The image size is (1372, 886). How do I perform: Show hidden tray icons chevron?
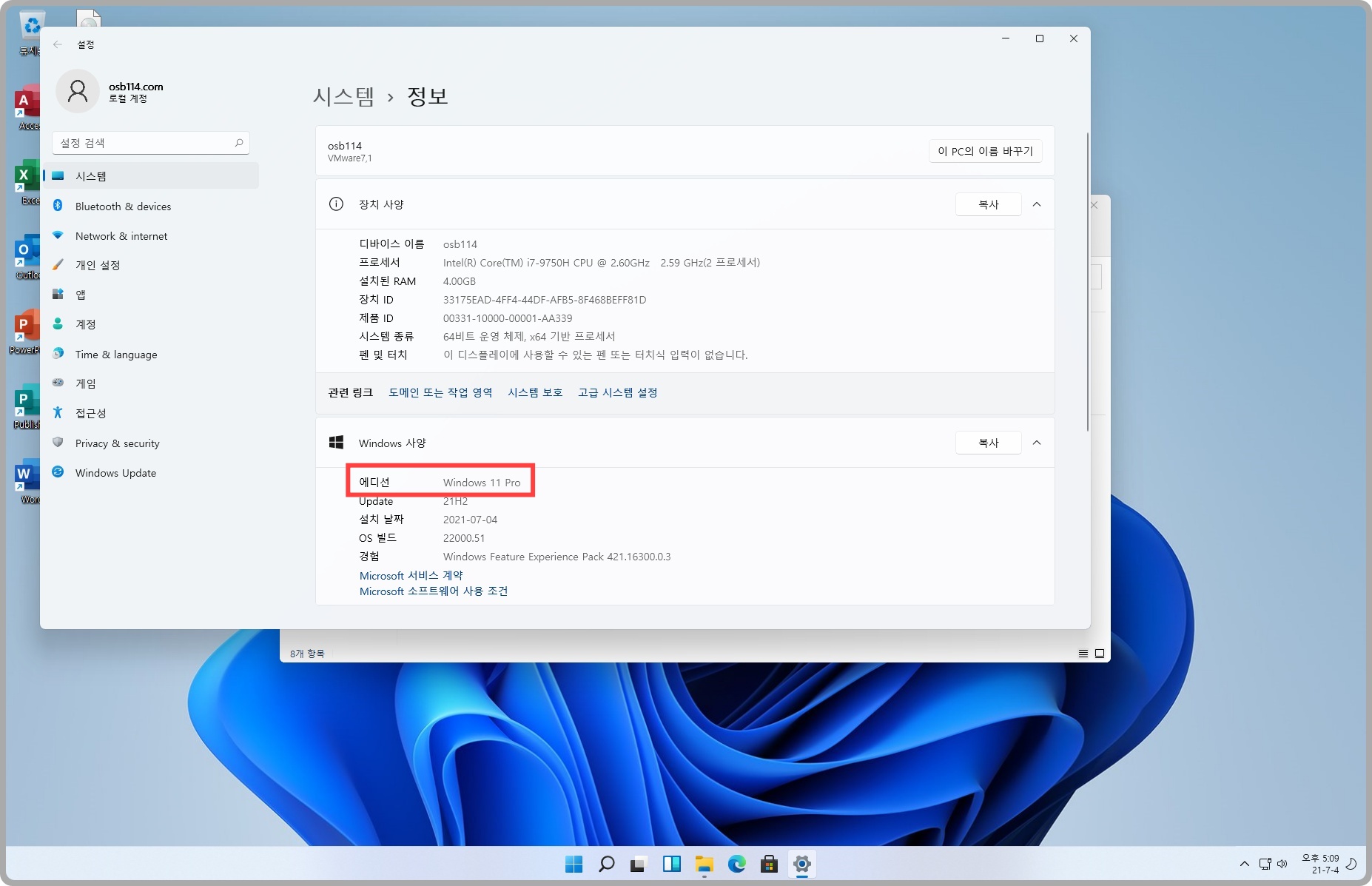point(1245,864)
